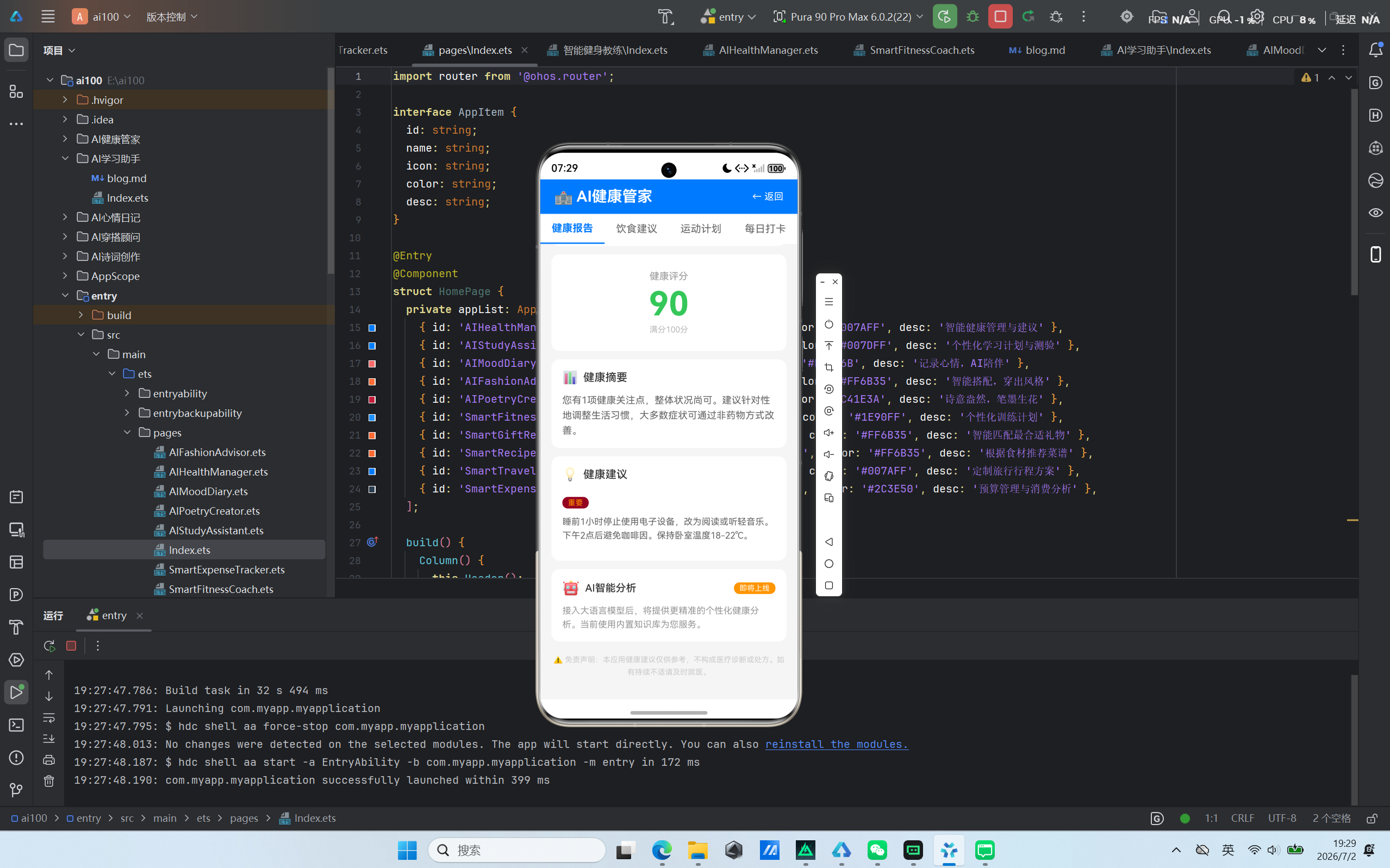This screenshot has height=868, width=1390.
Task: Click the green Run entry button
Action: [944, 17]
